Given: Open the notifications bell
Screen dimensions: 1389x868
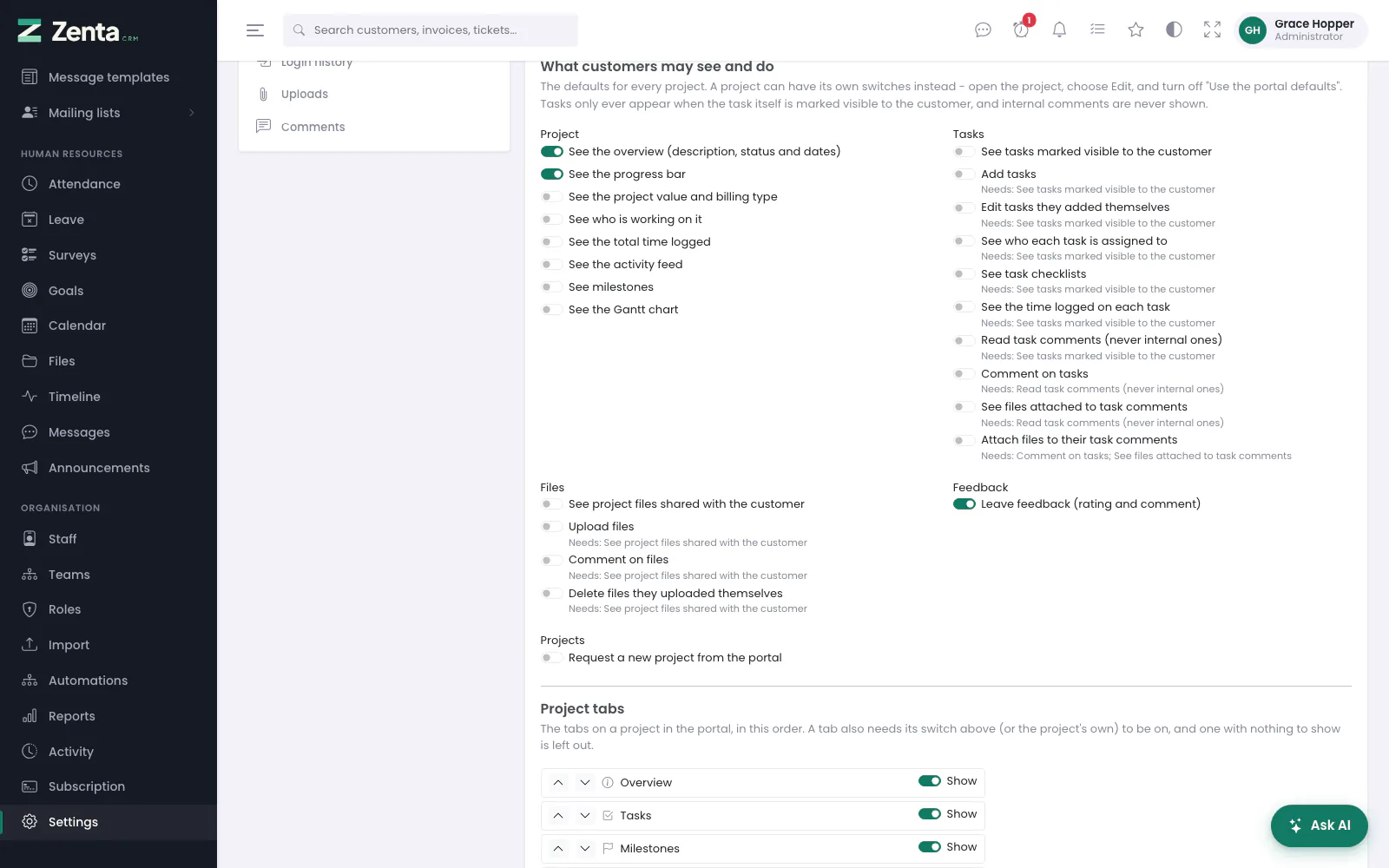Looking at the screenshot, I should (1059, 30).
